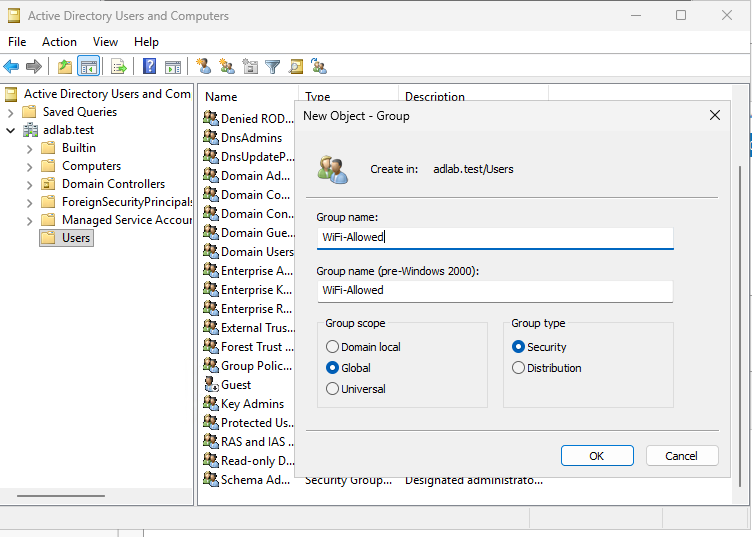This screenshot has width=752, height=537.
Task: Open Help using the question mark icon
Action: click(150, 66)
